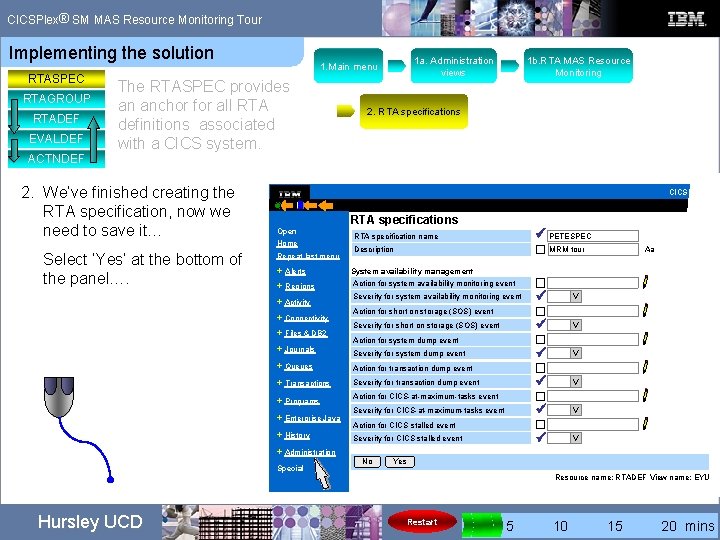Image resolution: width=720 pixels, height=540 pixels.
Task: Tick checkbox for short on storage action
Action: 540,311
